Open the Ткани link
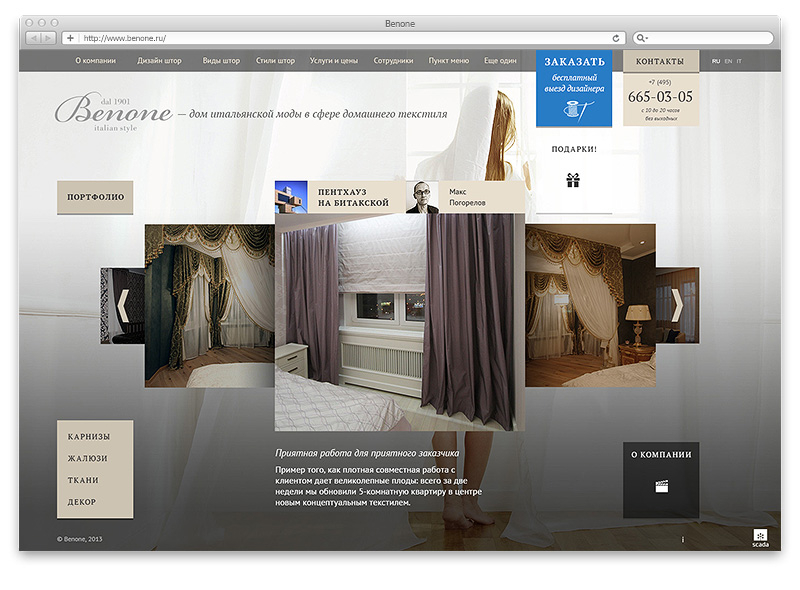Image resolution: width=800 pixels, height=590 pixels. (x=83, y=480)
